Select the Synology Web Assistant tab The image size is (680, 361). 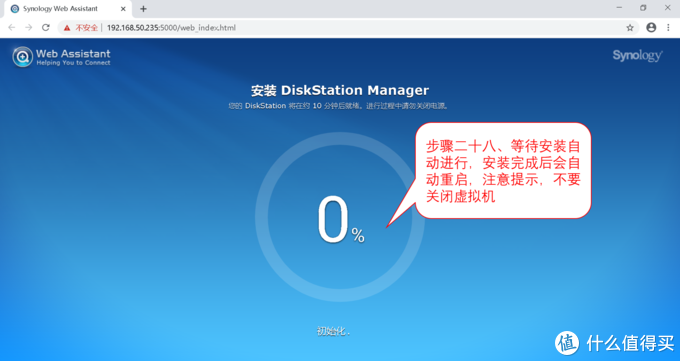point(68,9)
